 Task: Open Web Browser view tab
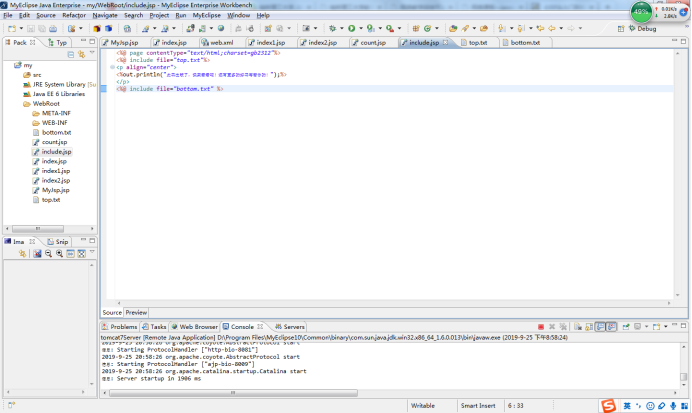pos(195,327)
